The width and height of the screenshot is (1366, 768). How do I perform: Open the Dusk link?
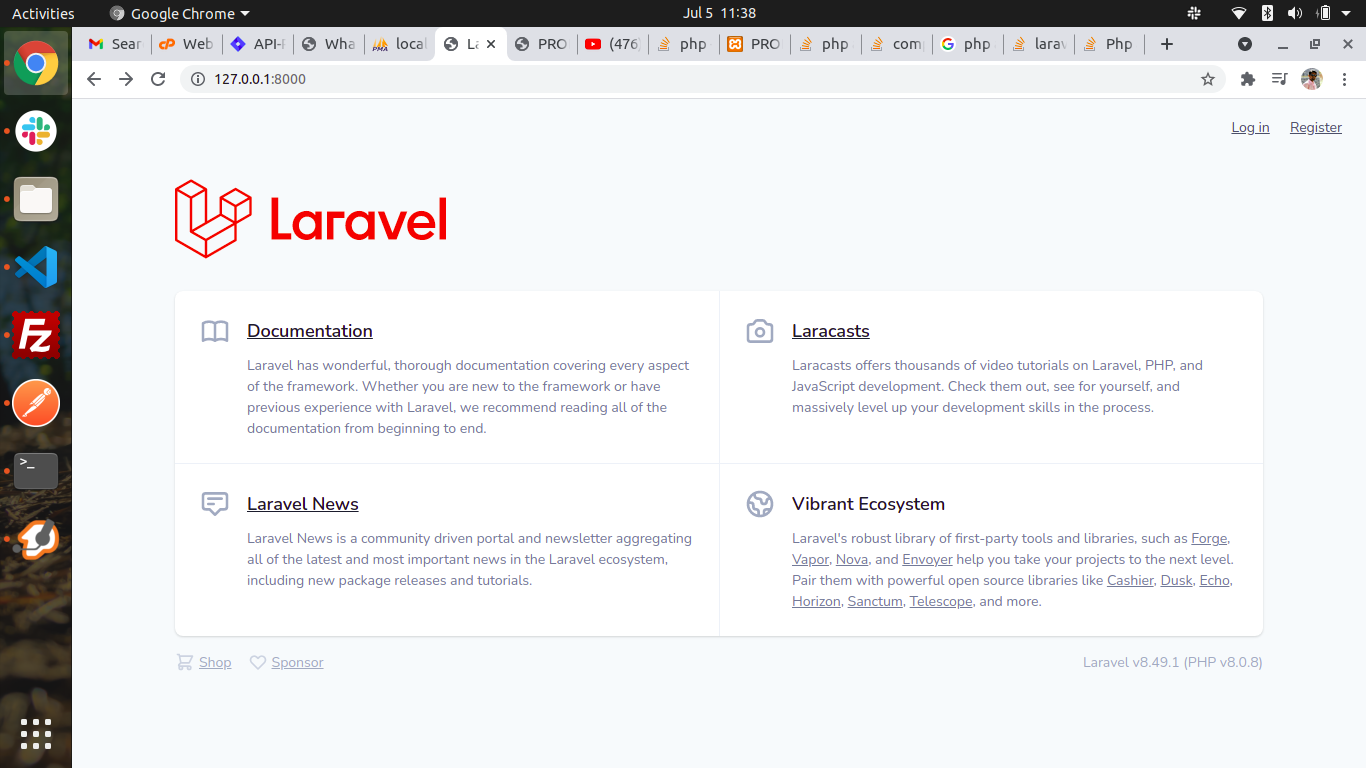click(x=1176, y=580)
